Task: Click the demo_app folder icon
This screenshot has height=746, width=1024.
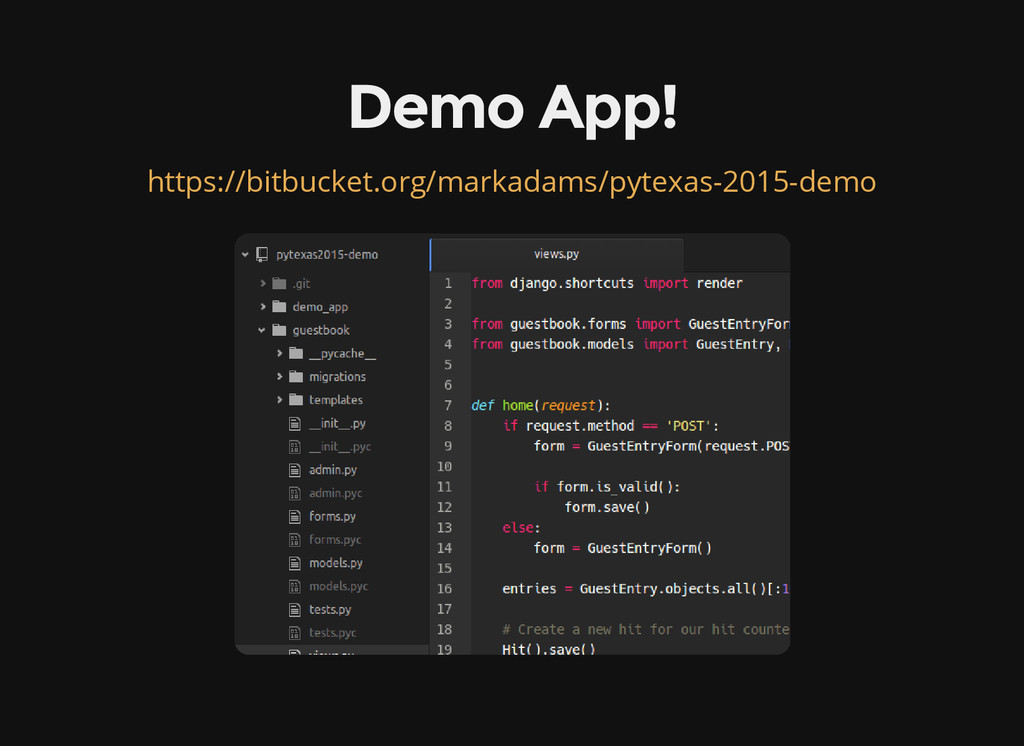Action: 279,307
